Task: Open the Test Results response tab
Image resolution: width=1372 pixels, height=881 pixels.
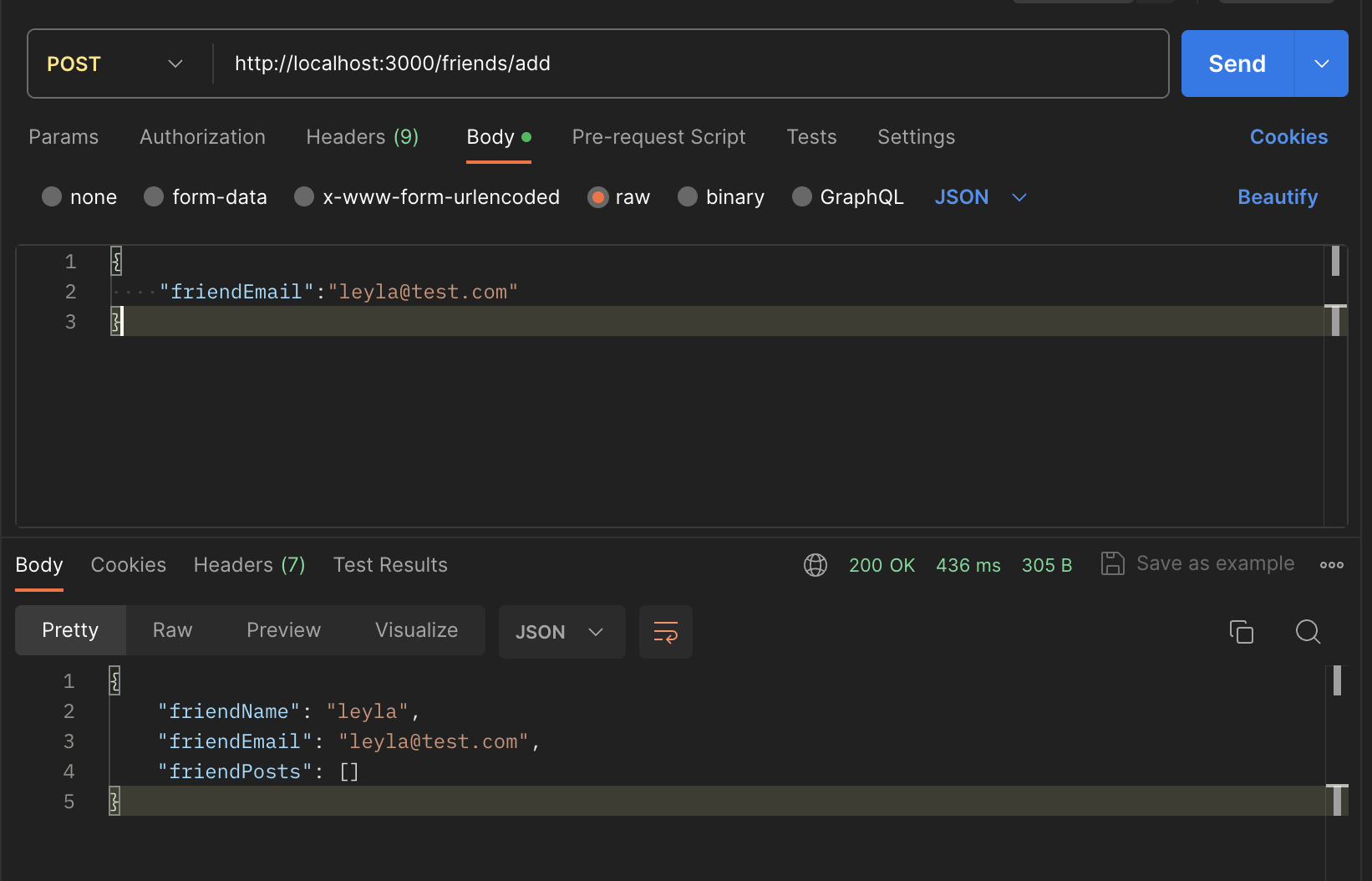Action: pos(390,565)
